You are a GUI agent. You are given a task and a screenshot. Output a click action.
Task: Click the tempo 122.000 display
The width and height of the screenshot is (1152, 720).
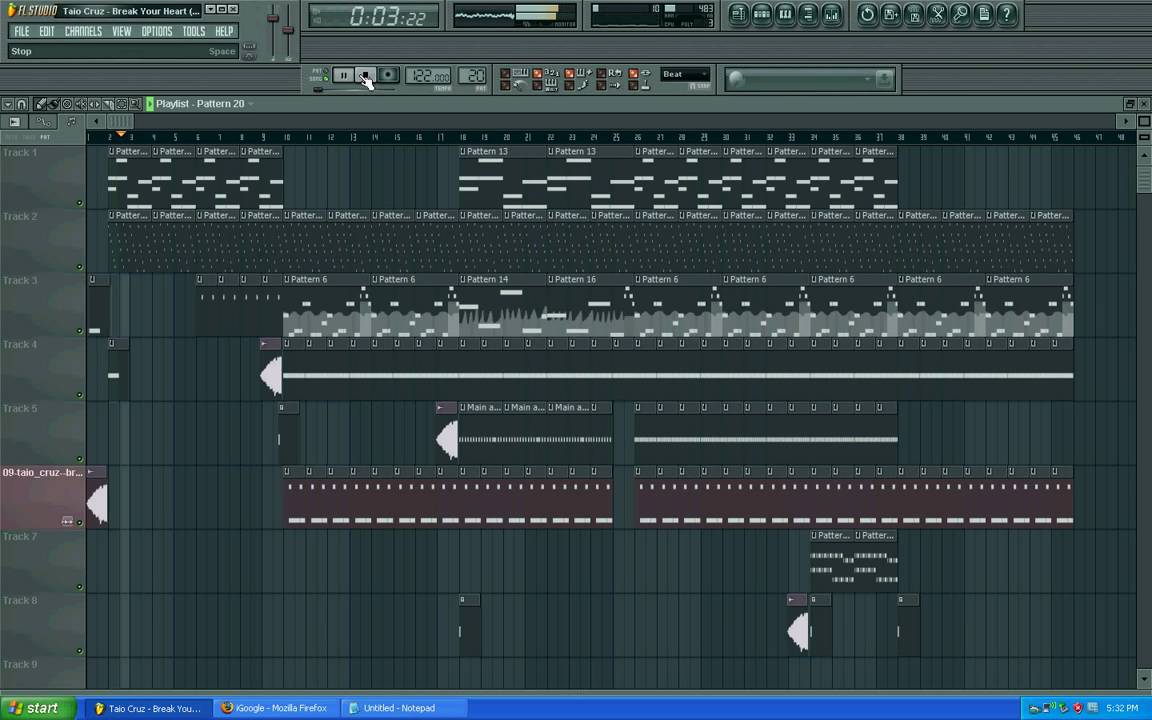(x=428, y=76)
